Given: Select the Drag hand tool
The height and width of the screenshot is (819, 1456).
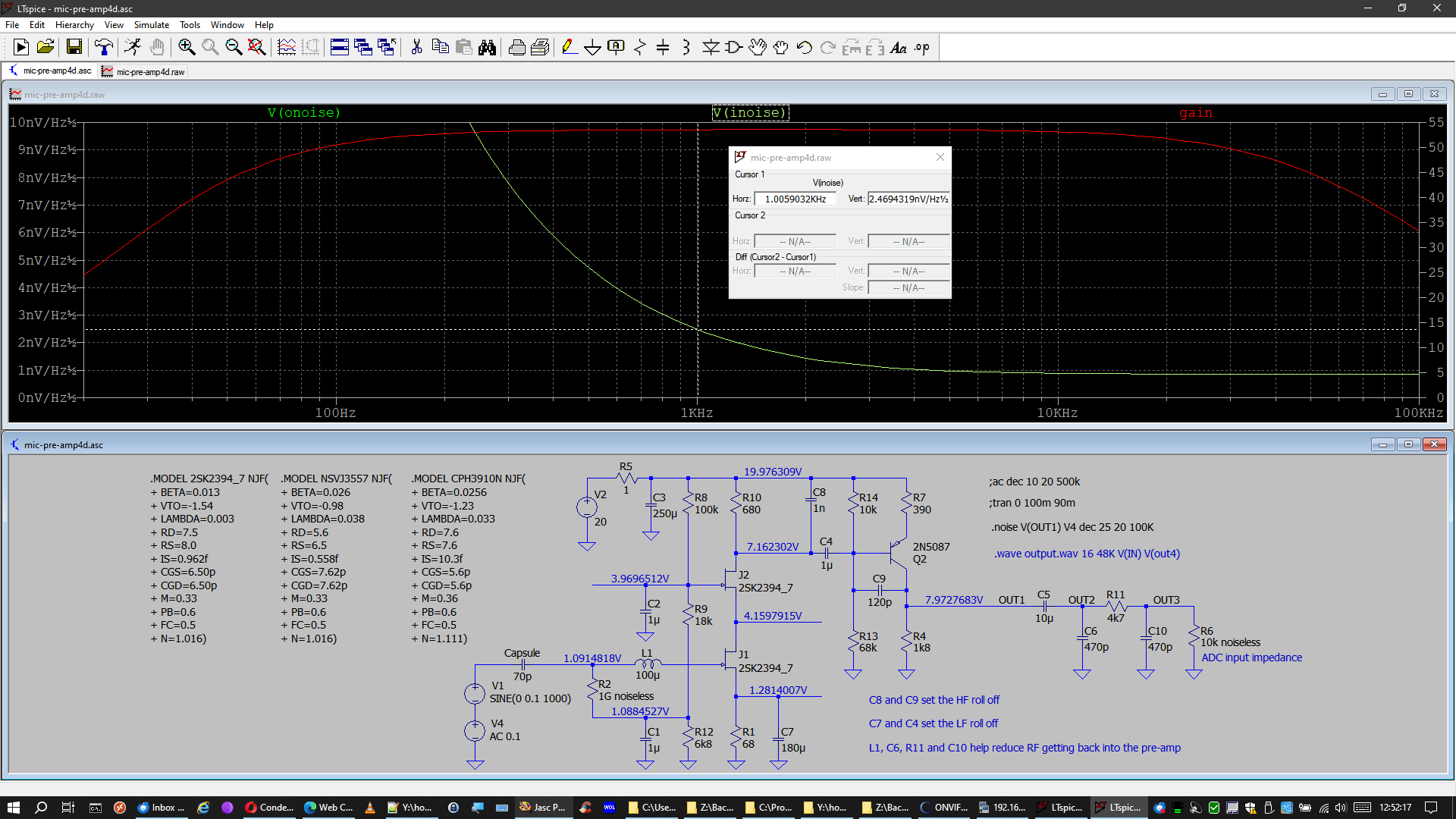Looking at the screenshot, I should [781, 48].
